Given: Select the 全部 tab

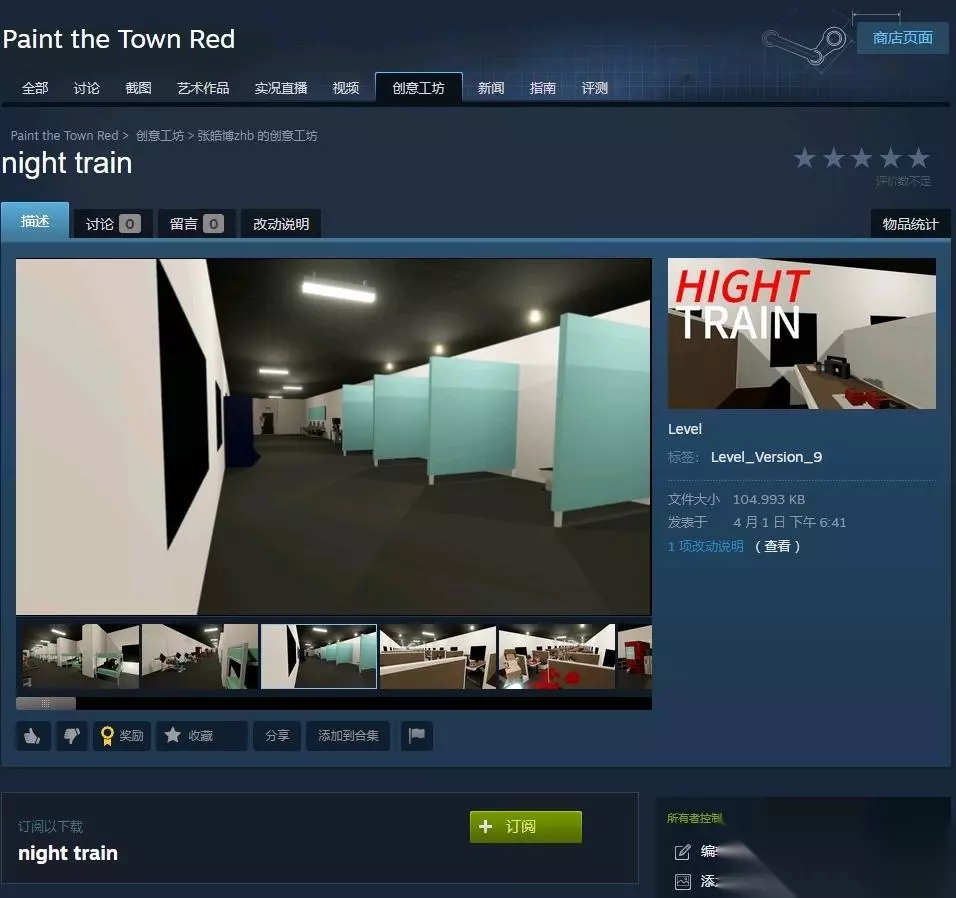Looking at the screenshot, I should [35, 88].
